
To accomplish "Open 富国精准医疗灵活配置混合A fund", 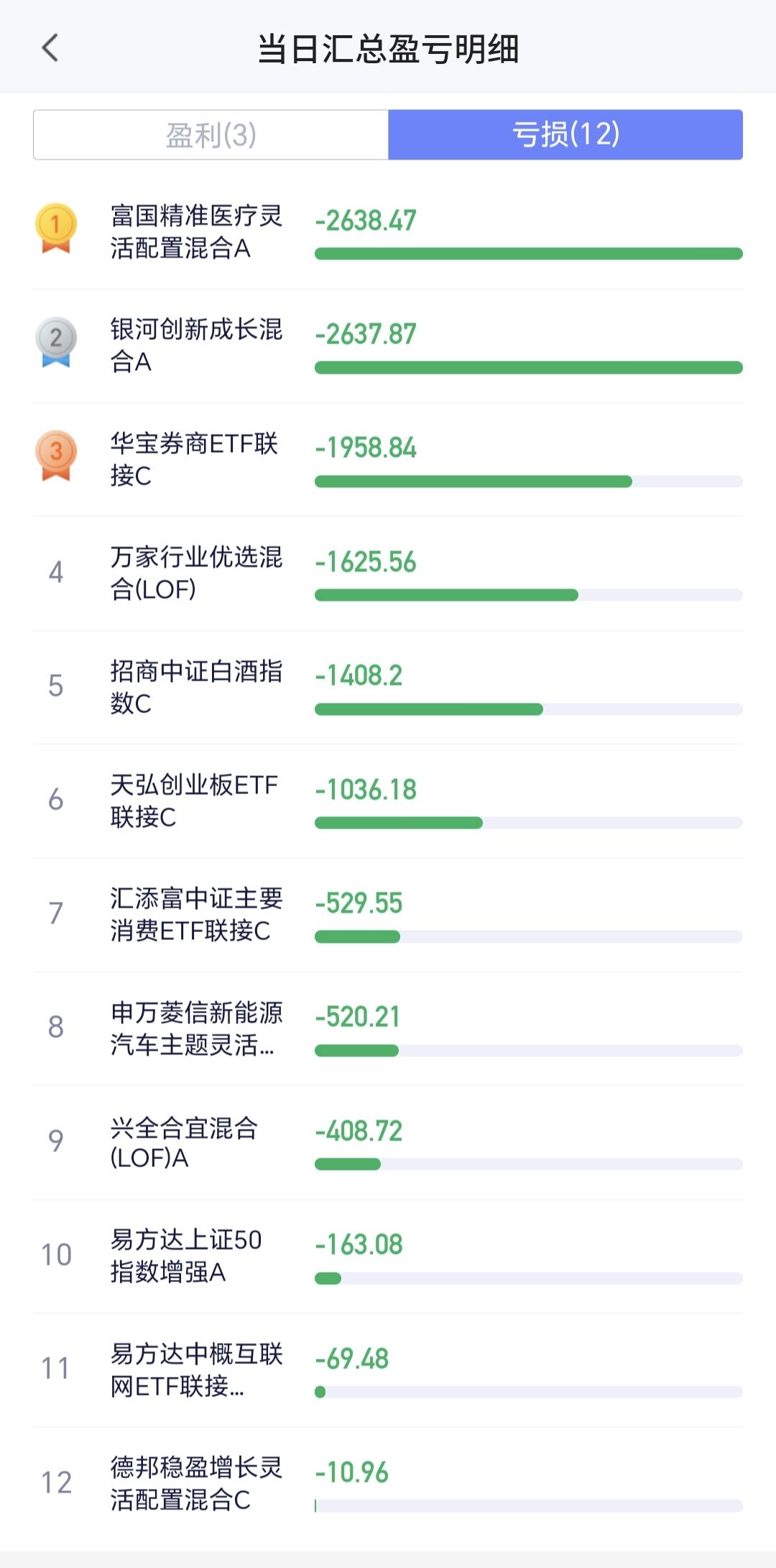I will [x=195, y=231].
